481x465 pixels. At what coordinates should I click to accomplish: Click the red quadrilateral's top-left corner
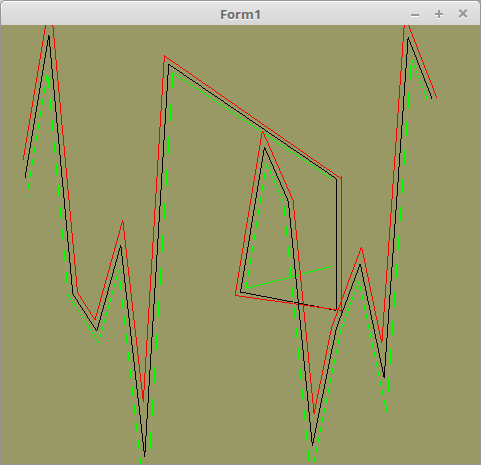165,56
